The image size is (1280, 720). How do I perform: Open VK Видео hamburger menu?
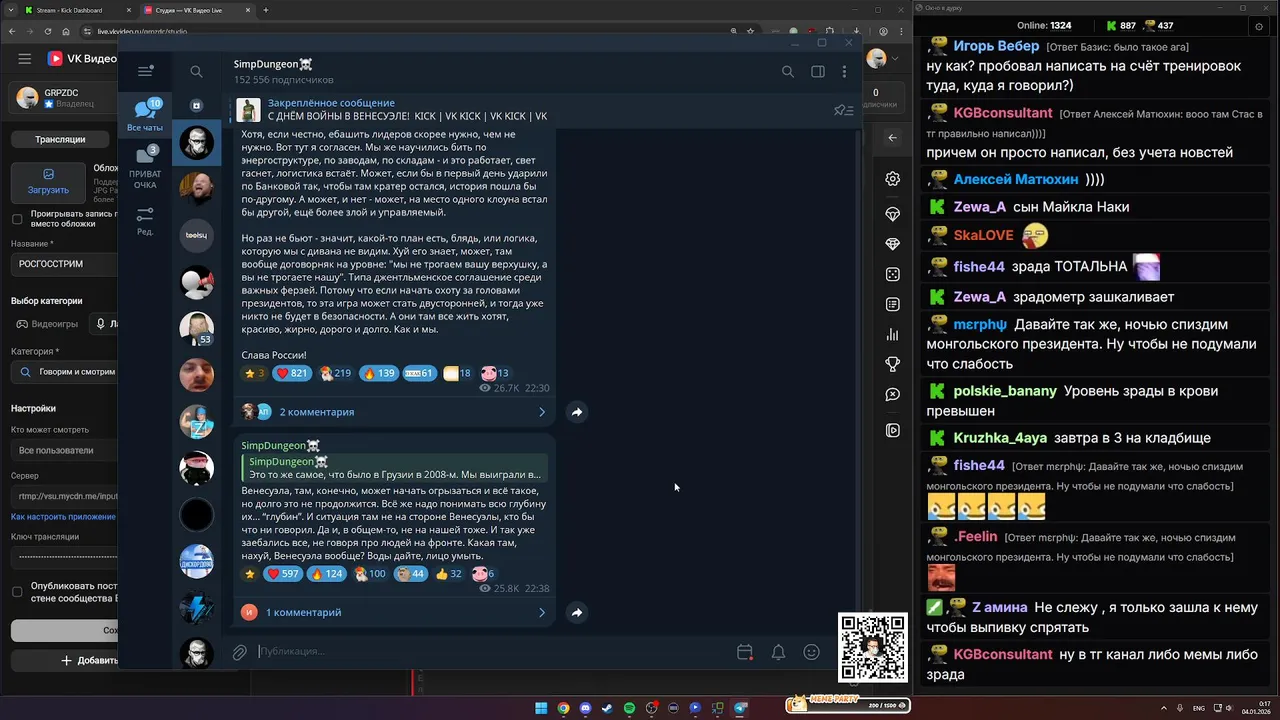tap(24, 59)
